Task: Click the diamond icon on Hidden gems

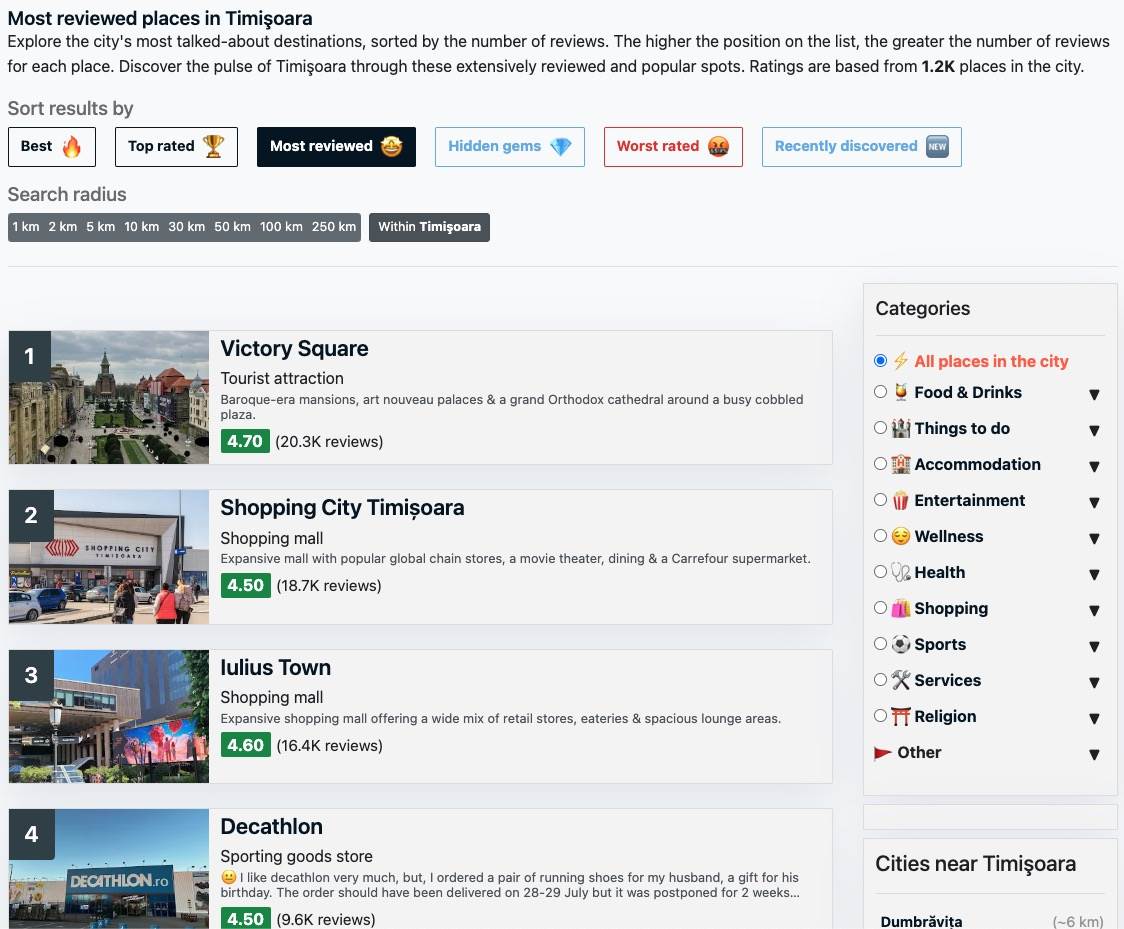Action: coord(561,147)
